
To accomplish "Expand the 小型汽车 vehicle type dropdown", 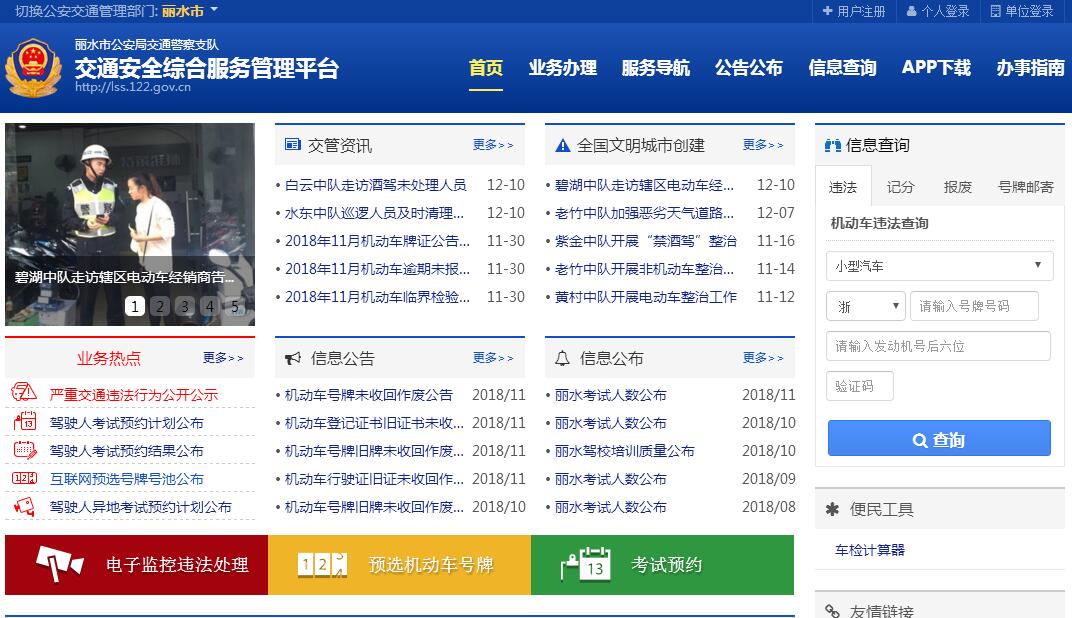I will pyautogui.click(x=938, y=266).
